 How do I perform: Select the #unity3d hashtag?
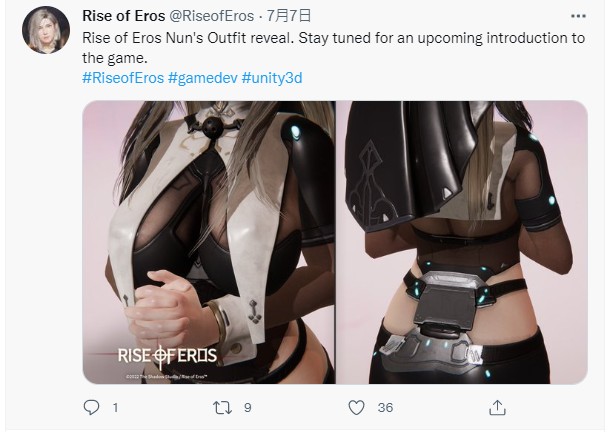tap(272, 78)
